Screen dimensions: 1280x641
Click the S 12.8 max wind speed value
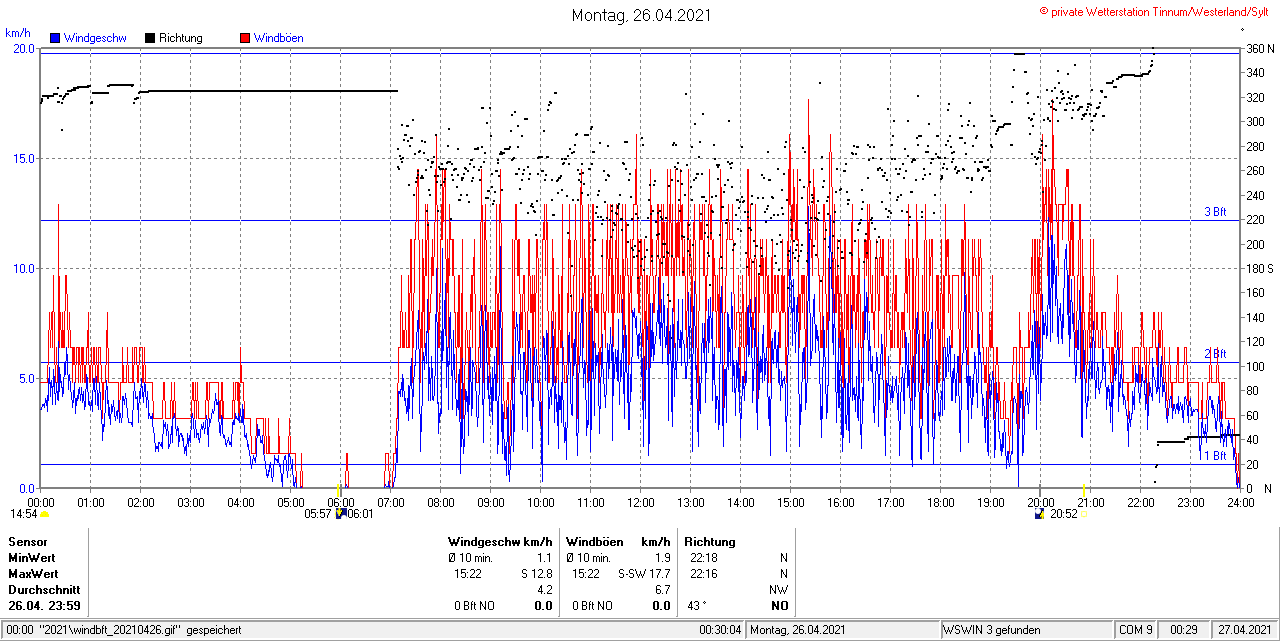pyautogui.click(x=536, y=574)
